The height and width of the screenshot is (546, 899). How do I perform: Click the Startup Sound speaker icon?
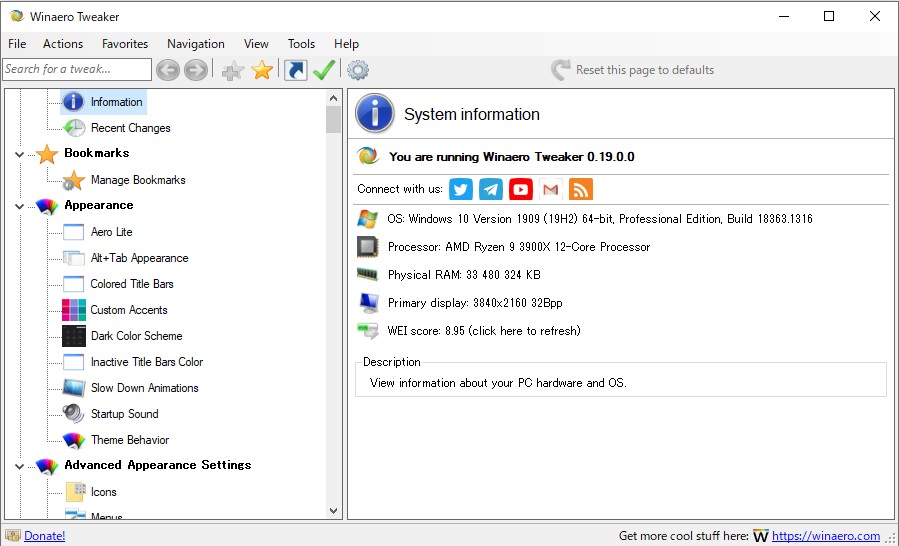[x=73, y=414]
